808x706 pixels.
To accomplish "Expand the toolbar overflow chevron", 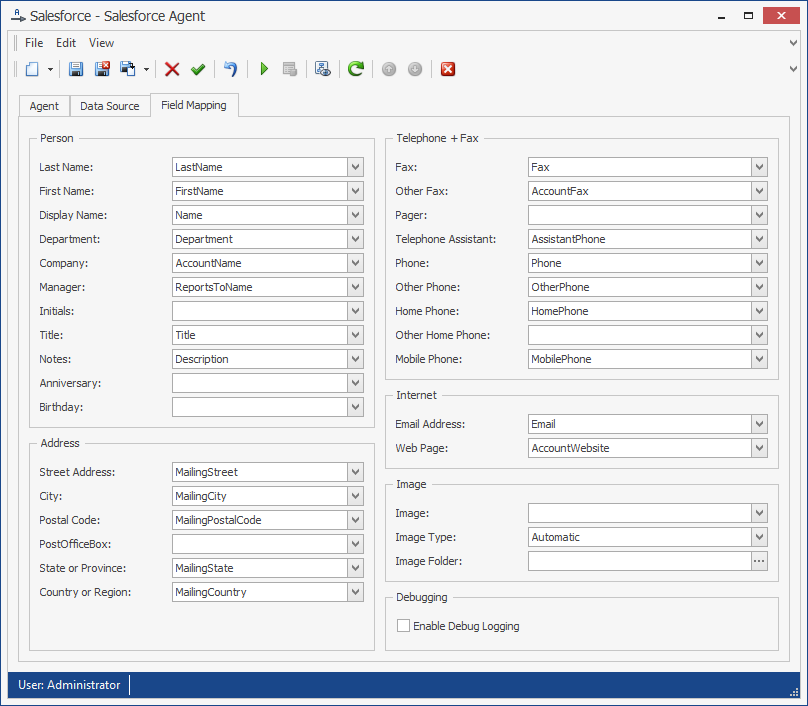I will (x=794, y=69).
